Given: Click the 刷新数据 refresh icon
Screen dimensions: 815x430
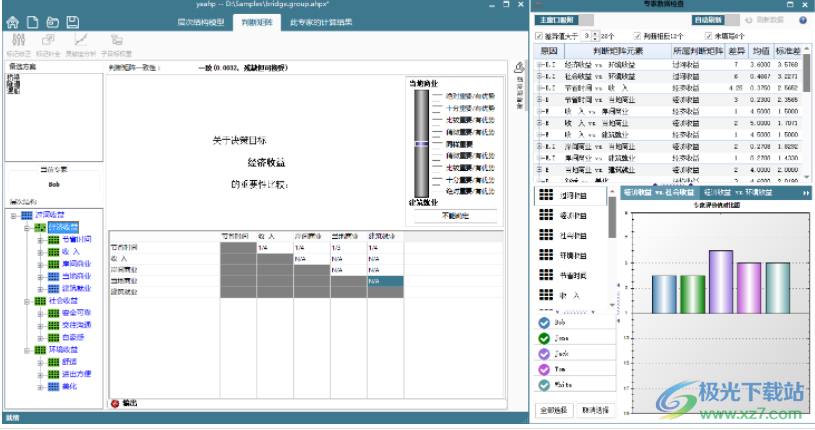Looking at the screenshot, I should pyautogui.click(x=748, y=20).
